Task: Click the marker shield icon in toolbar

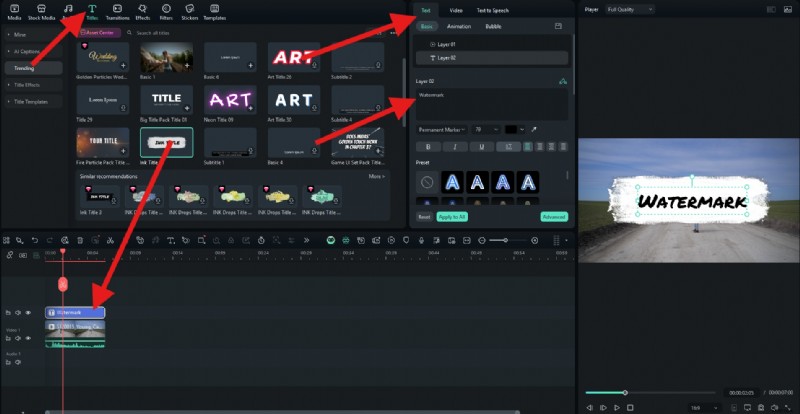Action: (x=406, y=240)
